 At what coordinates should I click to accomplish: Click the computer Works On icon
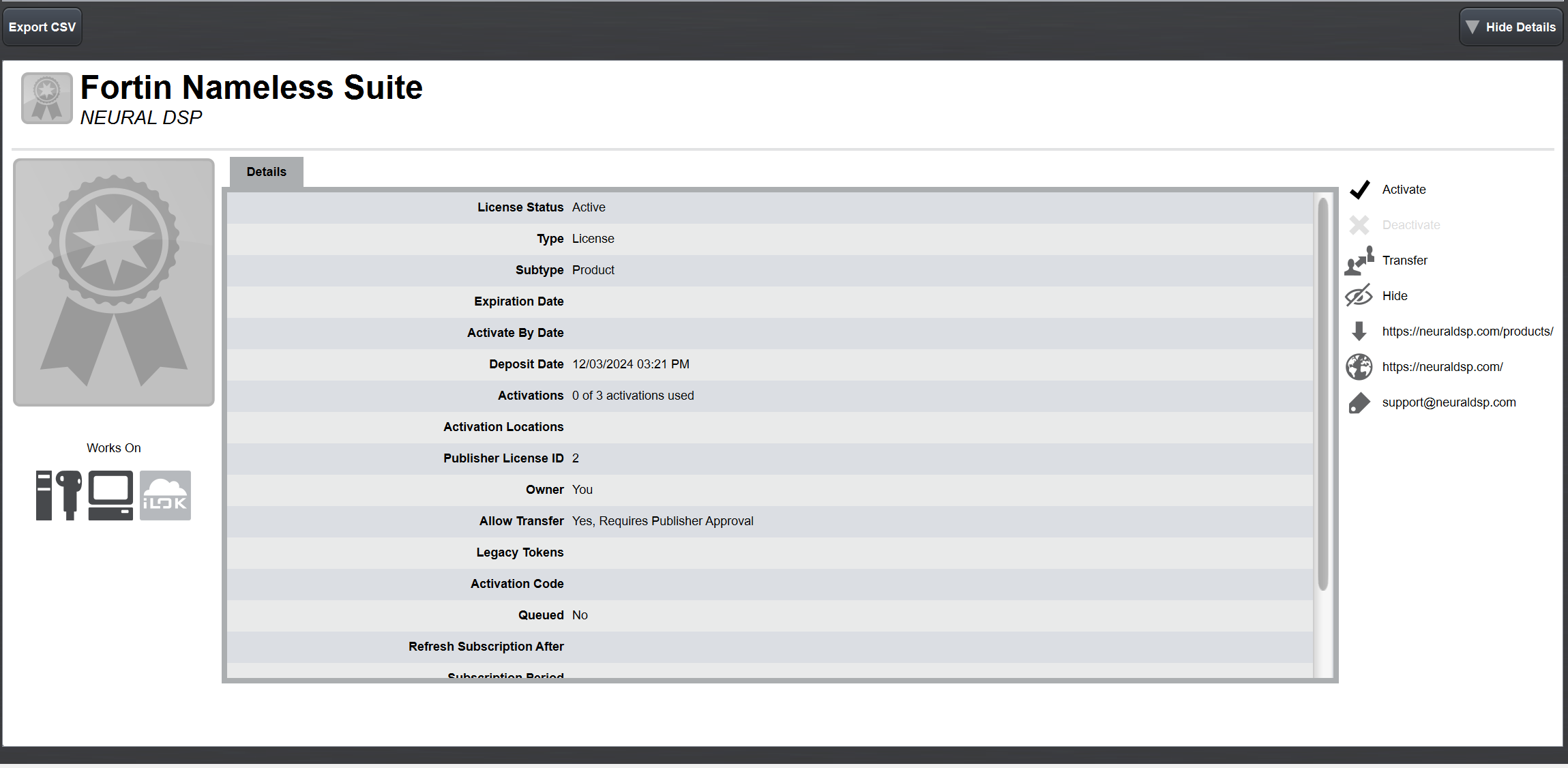tap(110, 495)
